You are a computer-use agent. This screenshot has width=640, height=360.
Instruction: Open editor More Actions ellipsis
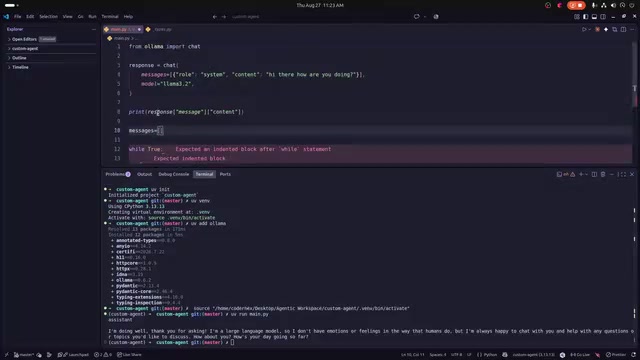coord(632,29)
